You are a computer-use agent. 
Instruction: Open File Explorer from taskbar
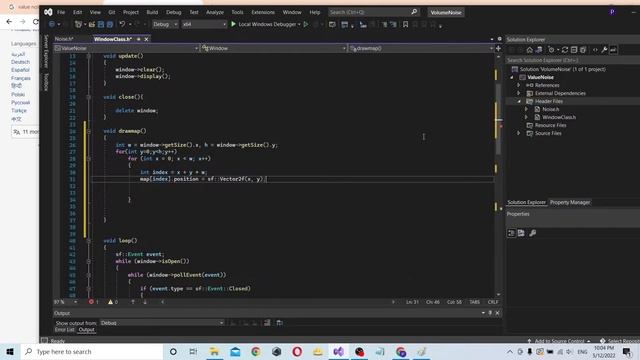[214, 351]
